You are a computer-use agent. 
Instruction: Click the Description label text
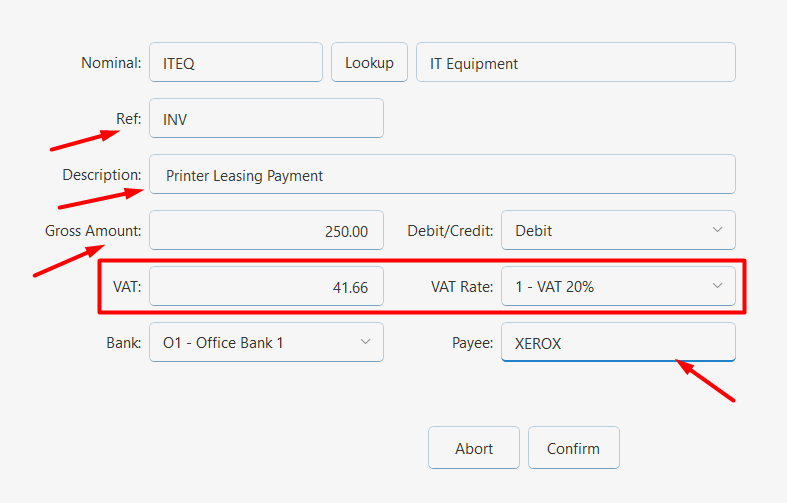(102, 175)
